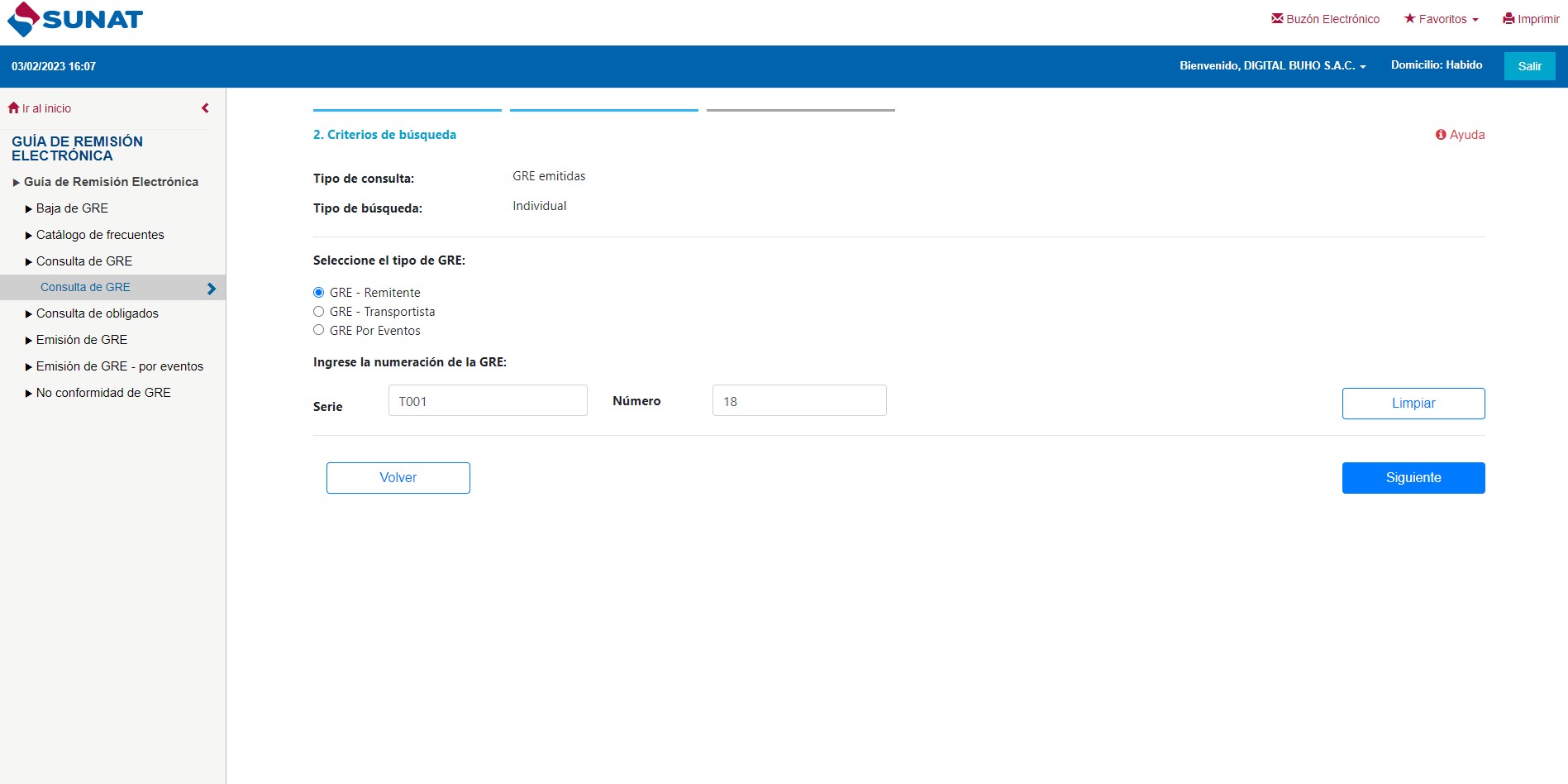Image resolution: width=1568 pixels, height=784 pixels.
Task: Open Consulta de obligados menu item
Action: coord(97,313)
